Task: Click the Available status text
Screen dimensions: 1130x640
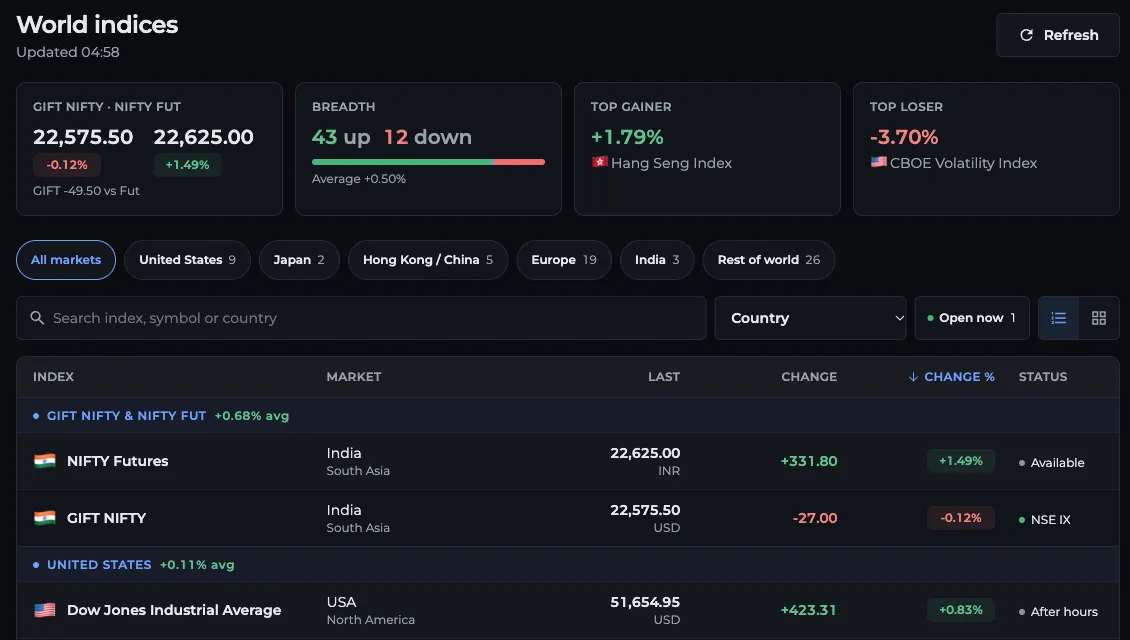Action: (x=1057, y=463)
